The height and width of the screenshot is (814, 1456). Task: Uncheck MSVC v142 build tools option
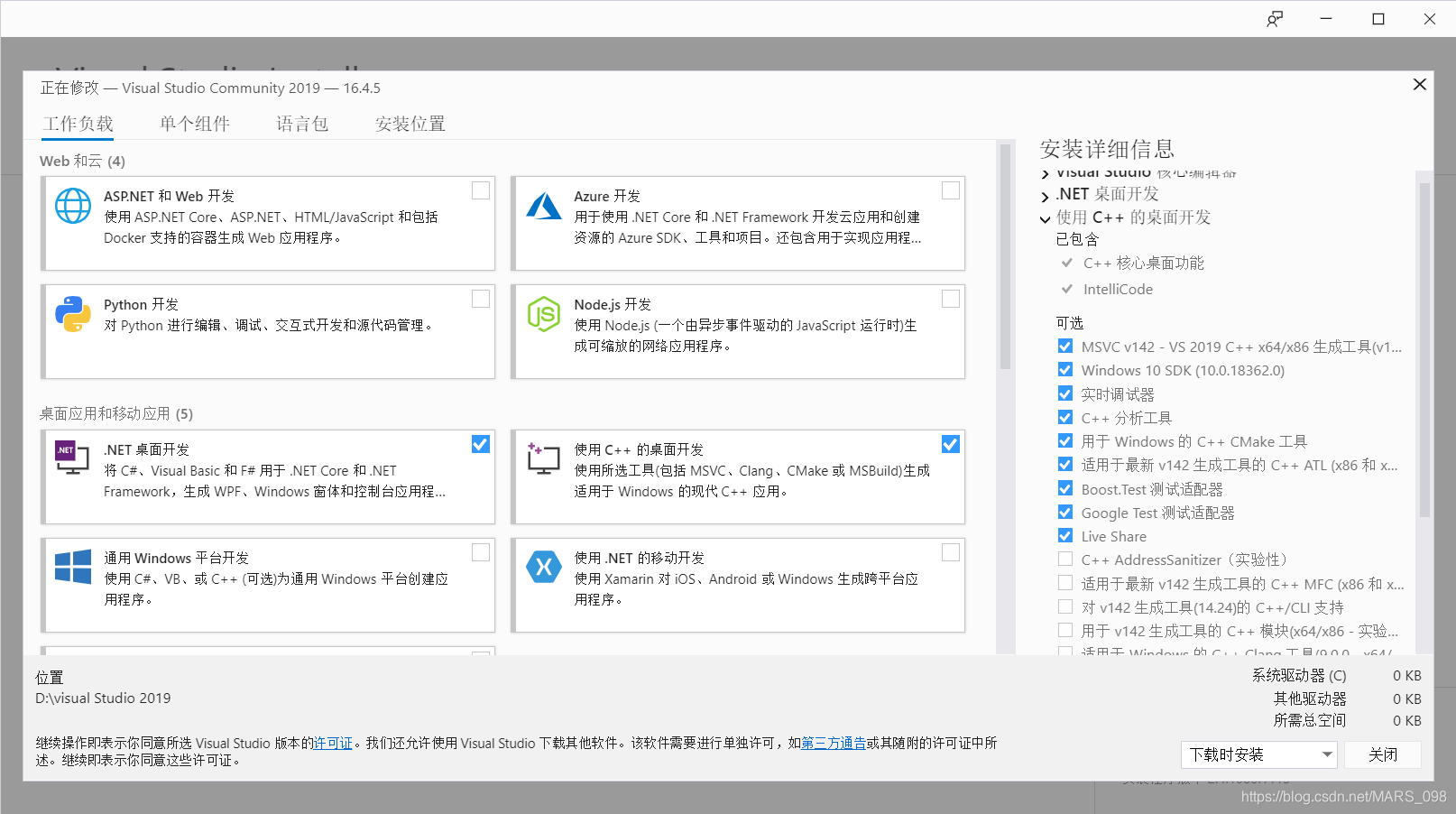point(1065,347)
